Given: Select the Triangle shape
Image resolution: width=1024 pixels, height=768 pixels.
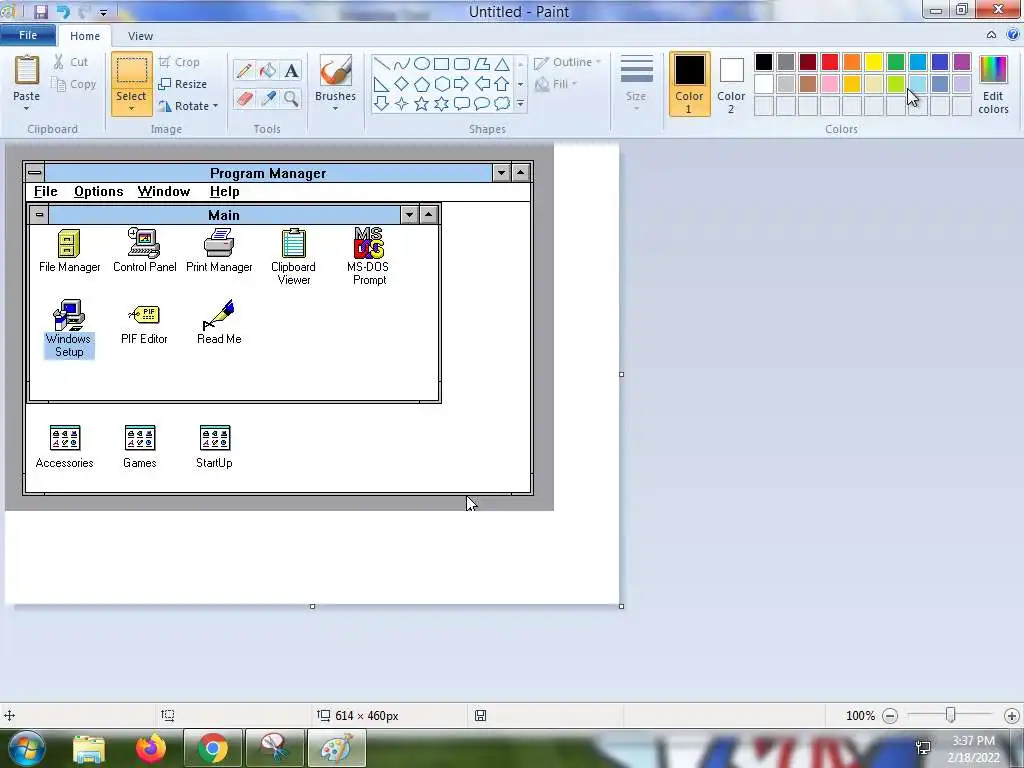Looking at the screenshot, I should pos(502,64).
